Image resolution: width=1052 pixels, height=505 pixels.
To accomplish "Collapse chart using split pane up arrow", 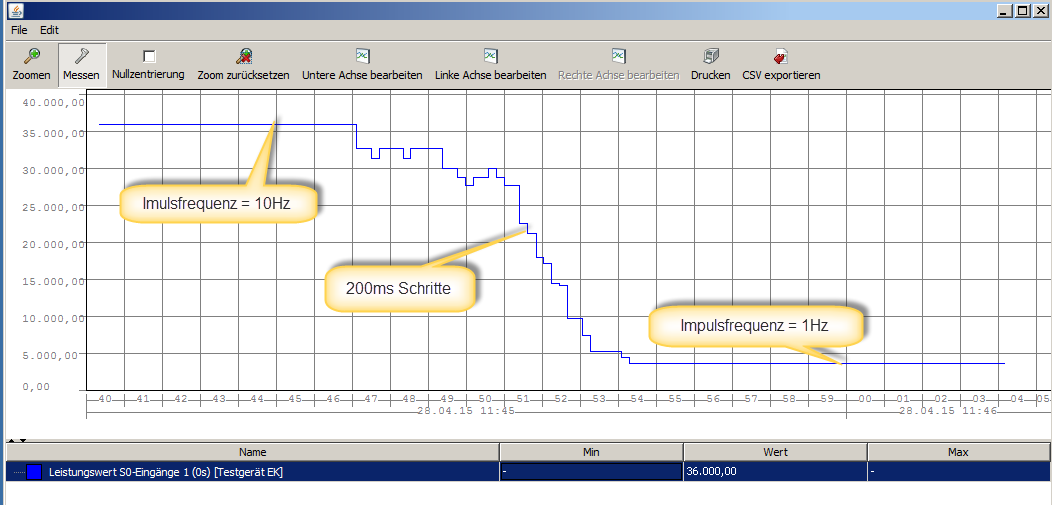I will click(11, 440).
